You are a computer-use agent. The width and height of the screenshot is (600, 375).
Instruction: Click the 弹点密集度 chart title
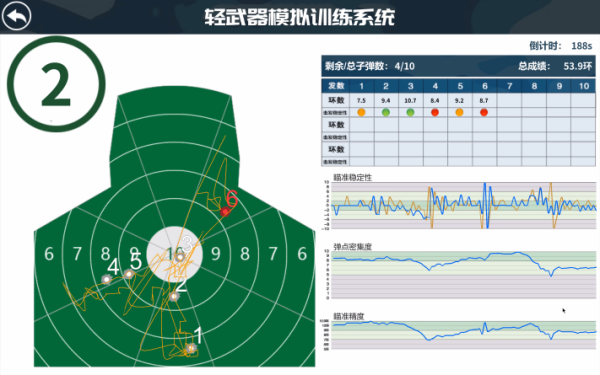coord(352,247)
